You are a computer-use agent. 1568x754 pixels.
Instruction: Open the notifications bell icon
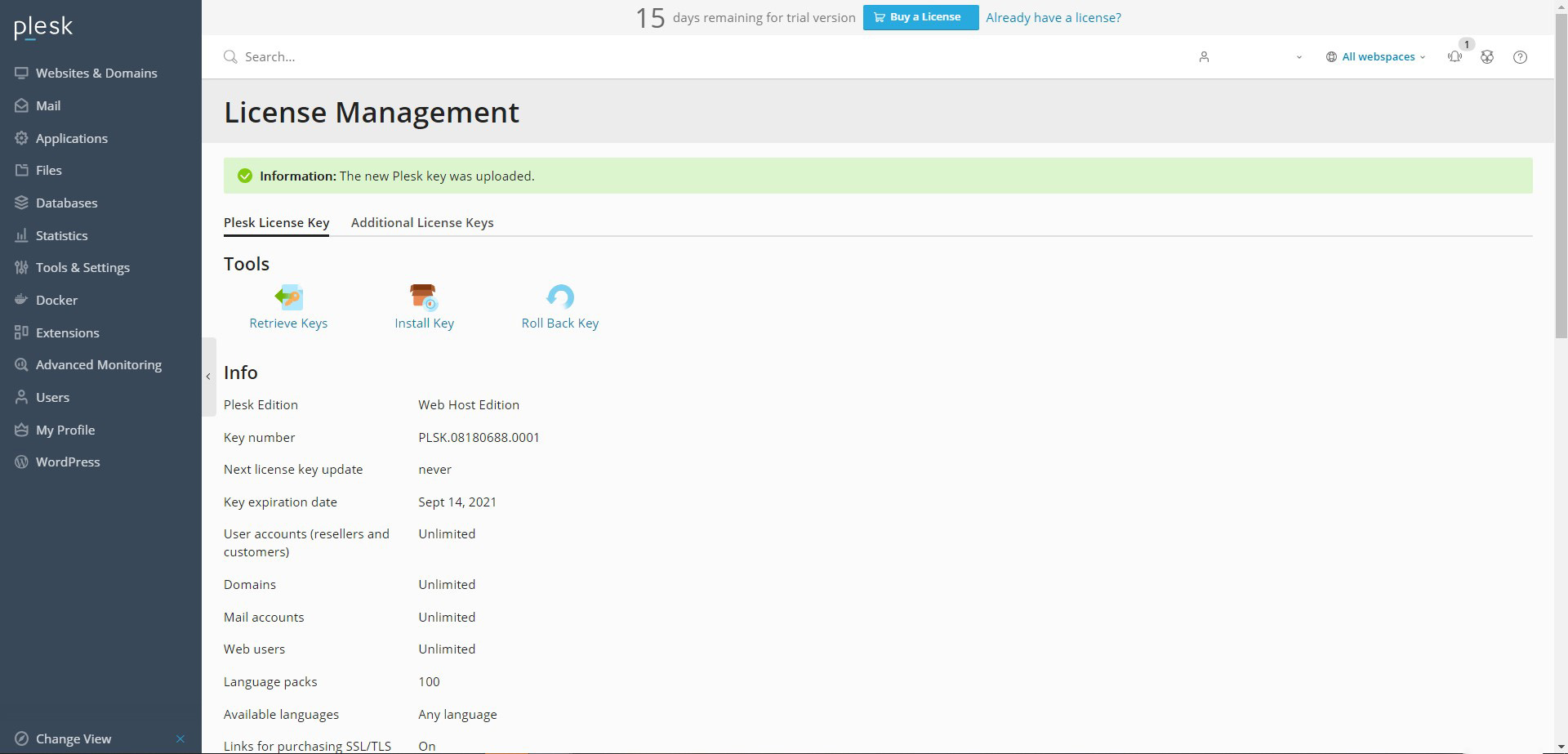(x=1454, y=57)
